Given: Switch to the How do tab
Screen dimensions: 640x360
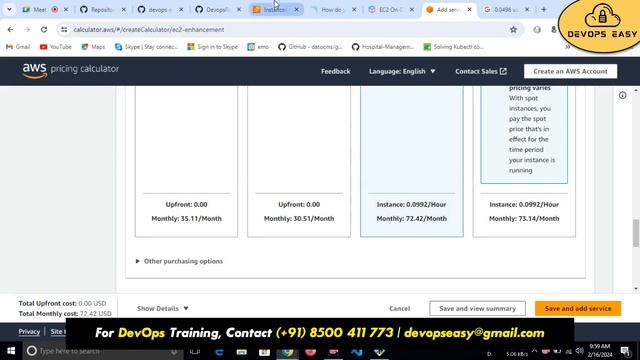Looking at the screenshot, I should point(332,9).
